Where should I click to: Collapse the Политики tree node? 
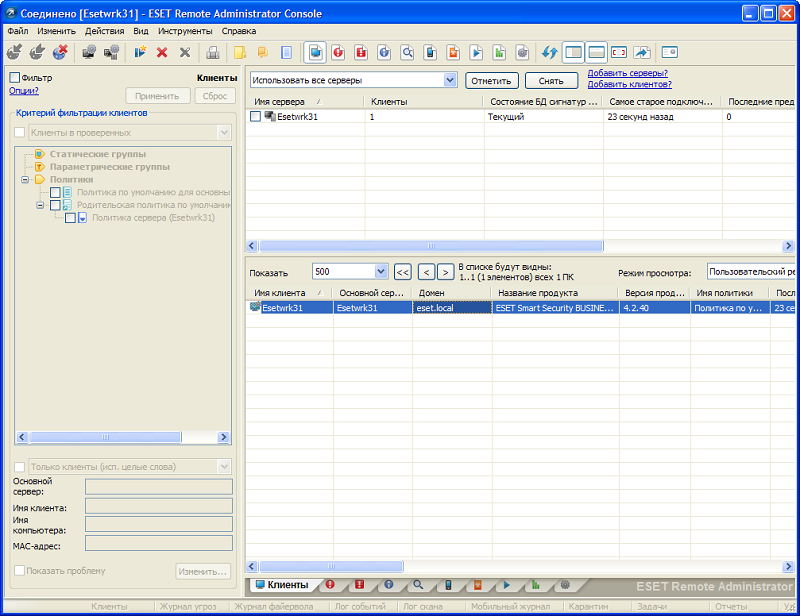[25, 180]
